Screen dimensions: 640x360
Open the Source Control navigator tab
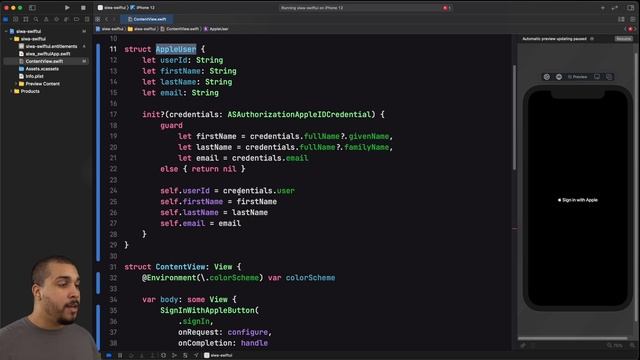click(16, 19)
